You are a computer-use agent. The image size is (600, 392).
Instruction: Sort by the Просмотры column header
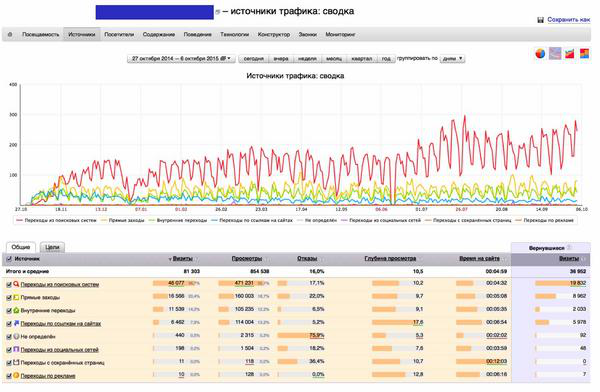[x=246, y=259]
